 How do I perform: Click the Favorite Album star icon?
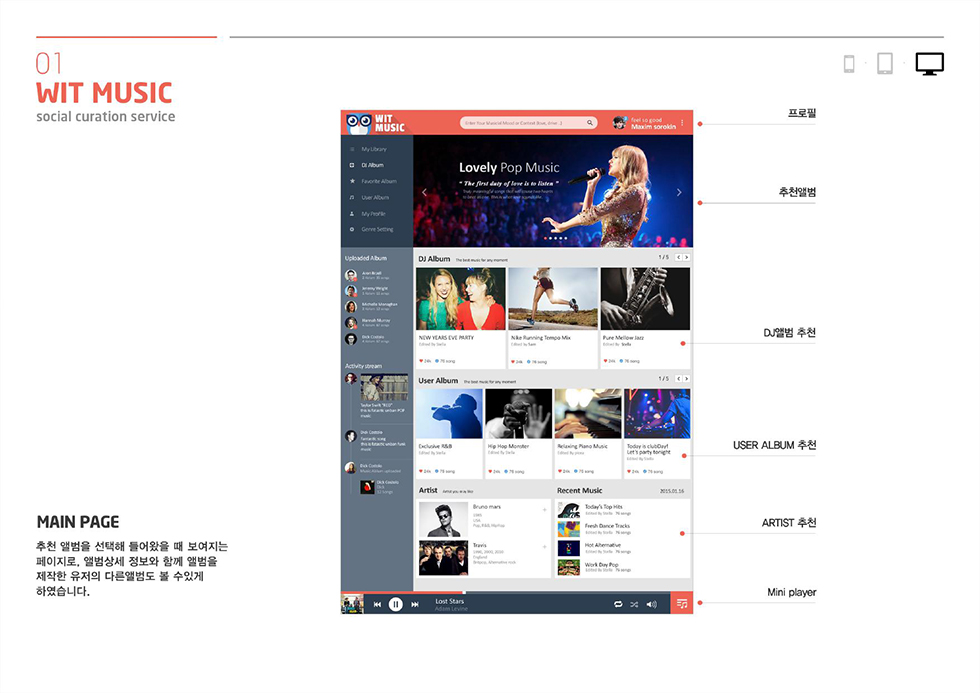point(351,181)
